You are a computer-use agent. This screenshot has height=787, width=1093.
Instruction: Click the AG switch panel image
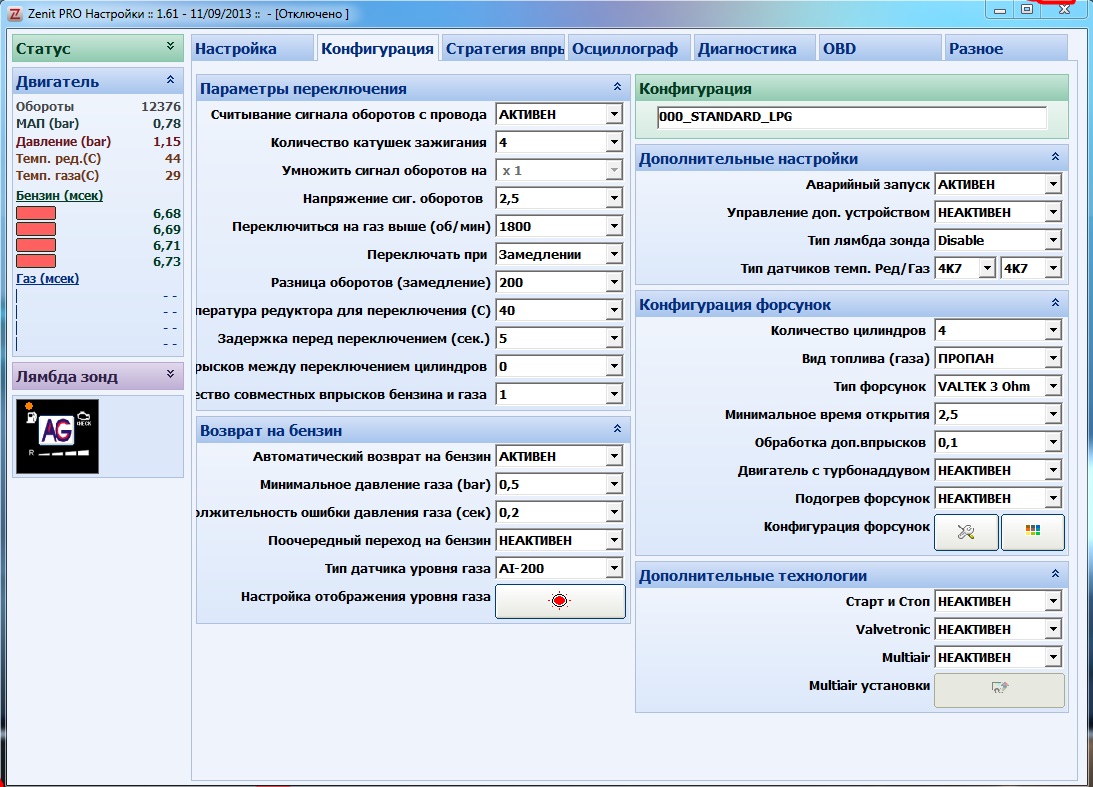tap(57, 436)
